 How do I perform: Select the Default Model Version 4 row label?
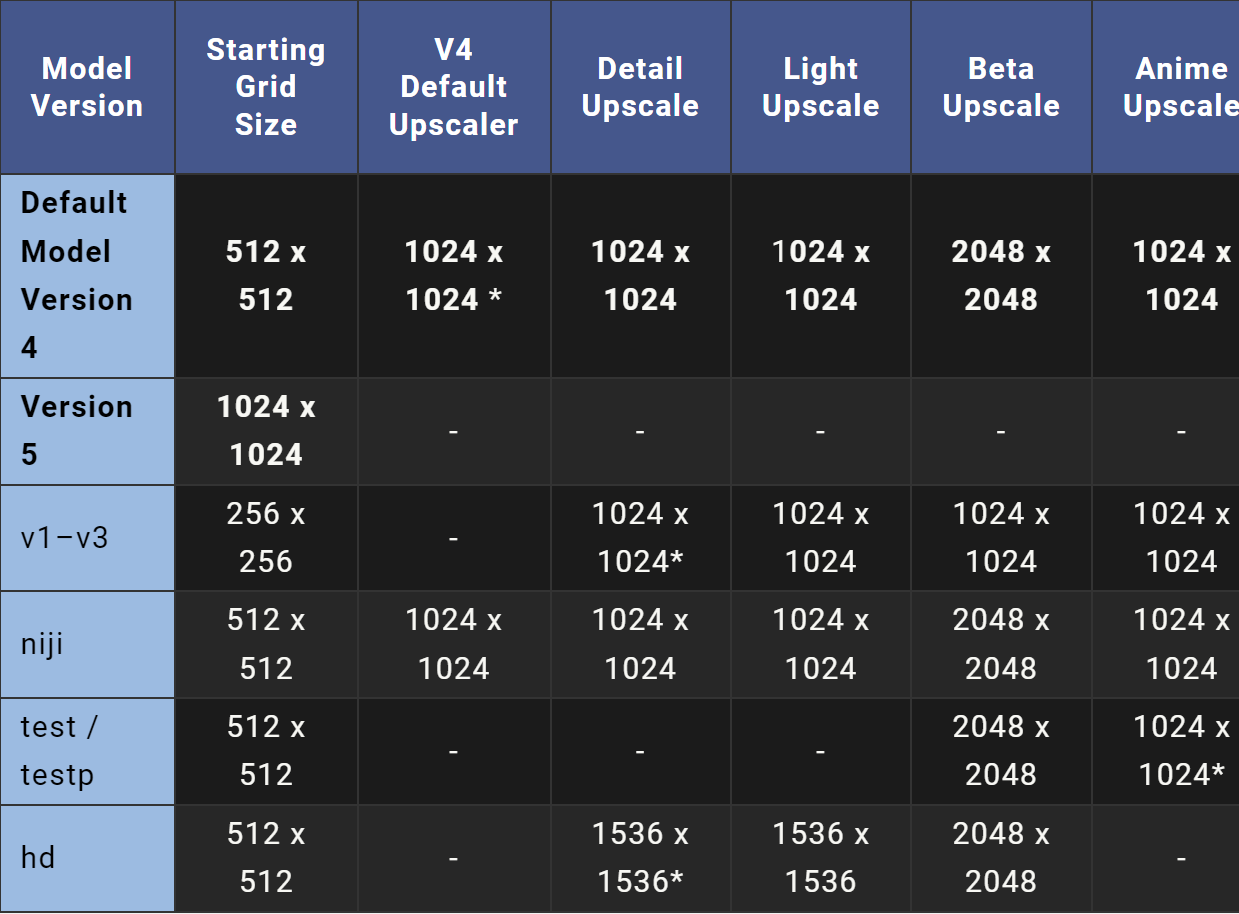pos(87,276)
